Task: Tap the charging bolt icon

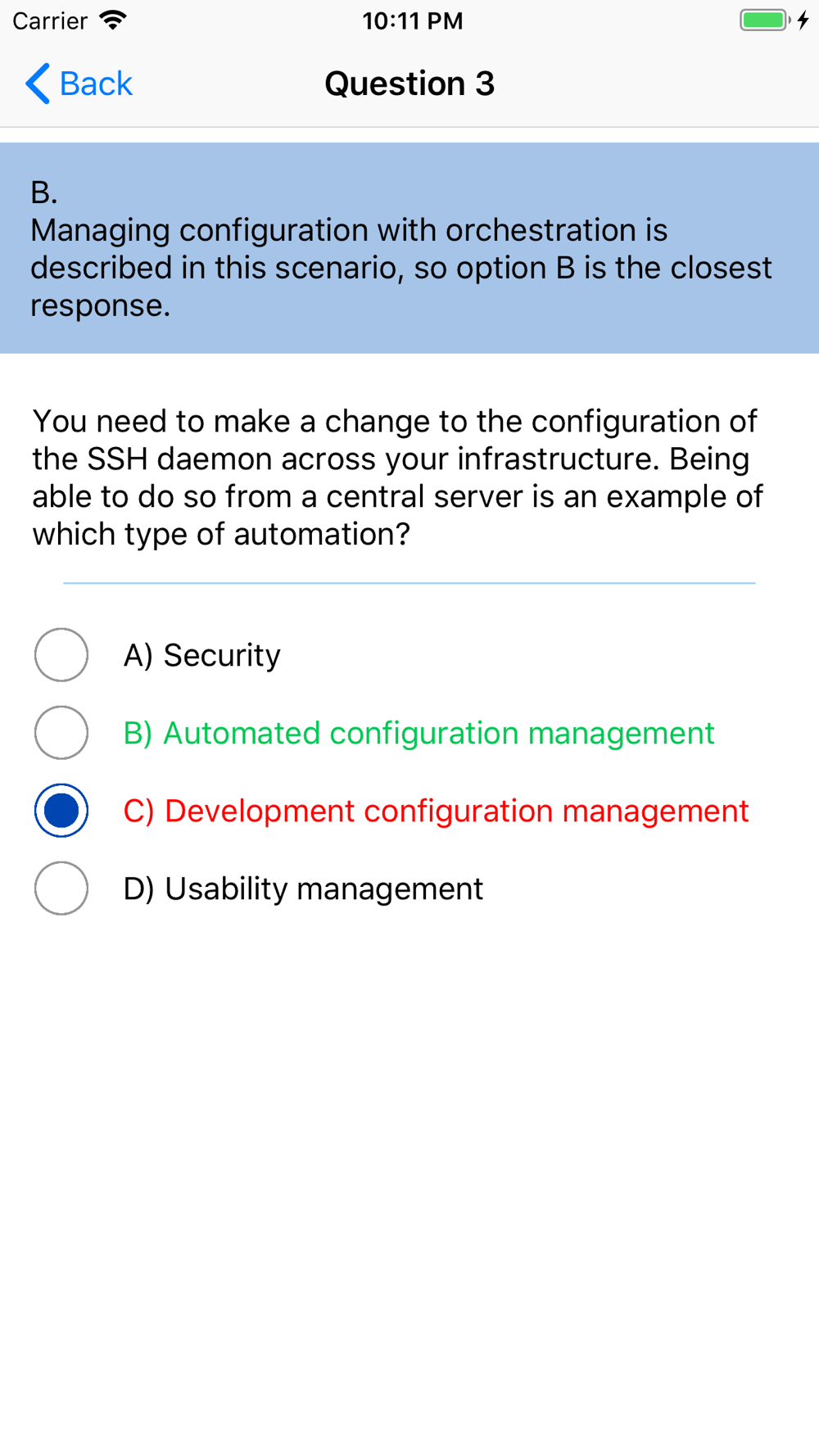Action: [803, 20]
